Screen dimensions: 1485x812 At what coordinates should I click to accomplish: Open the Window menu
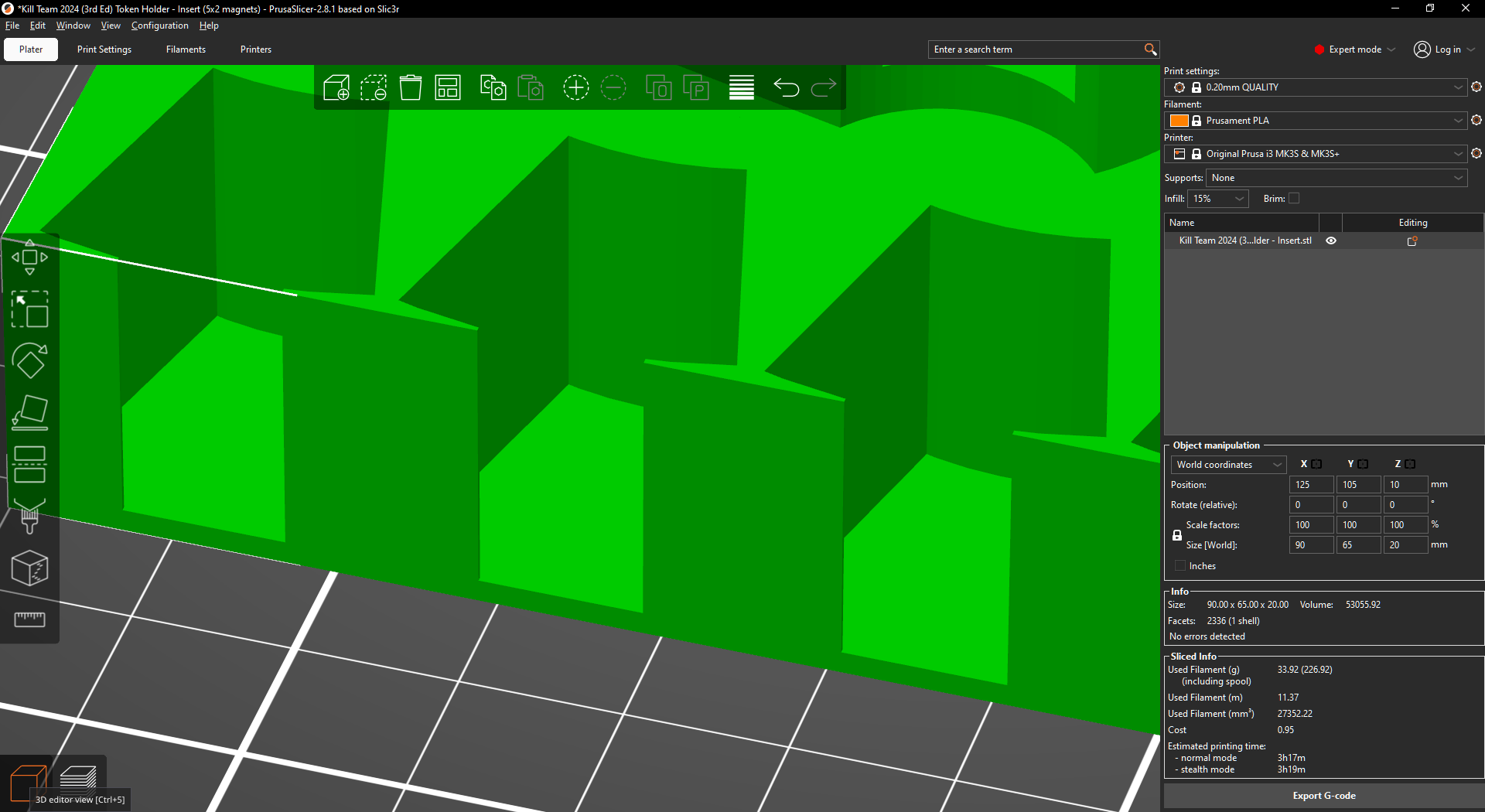click(73, 26)
